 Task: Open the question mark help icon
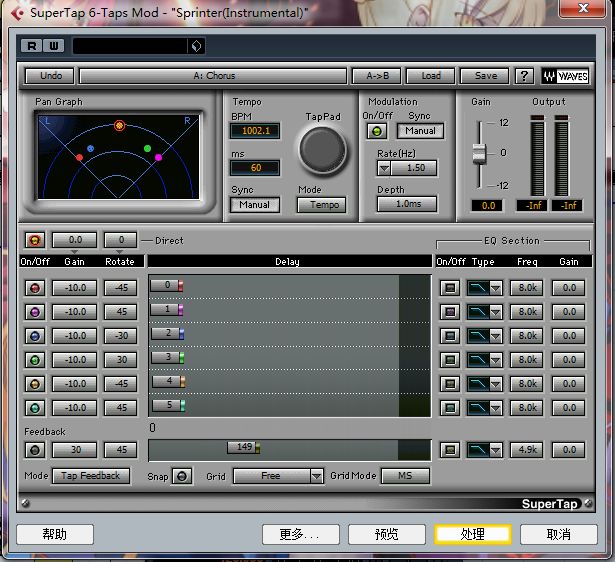tap(524, 76)
